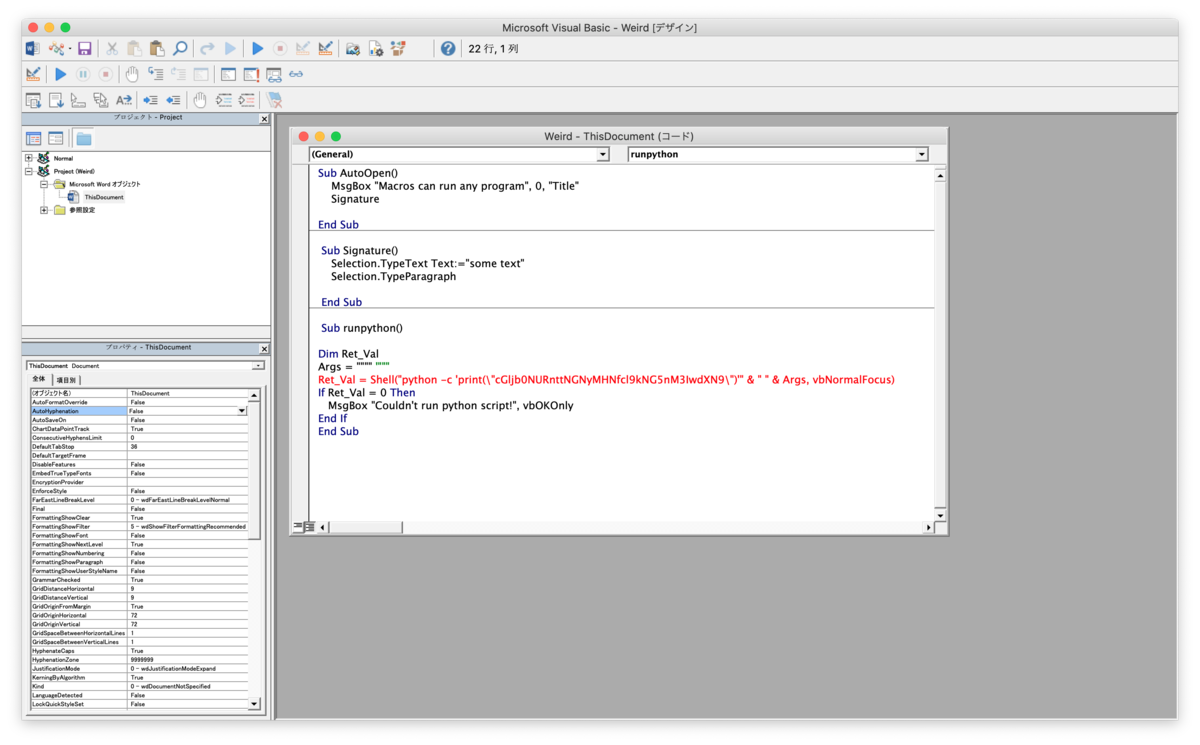This screenshot has width=1200, height=745.
Task: Toggle Folders view in Project panel
Action: tap(83, 138)
